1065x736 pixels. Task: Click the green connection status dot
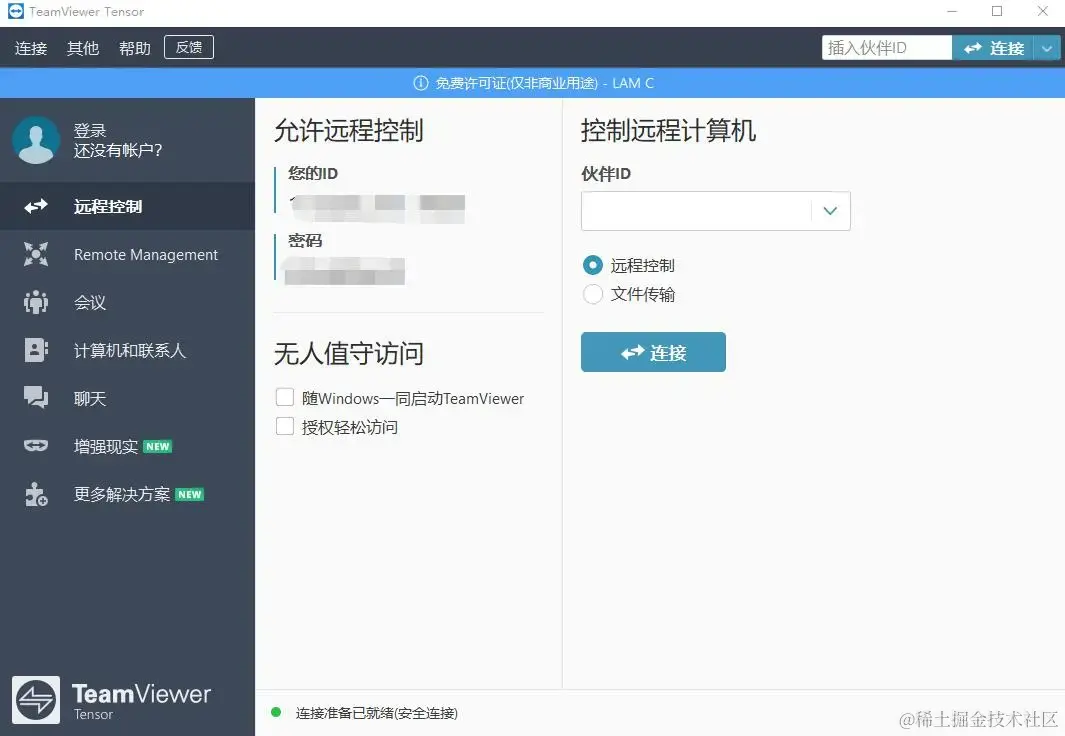[276, 712]
